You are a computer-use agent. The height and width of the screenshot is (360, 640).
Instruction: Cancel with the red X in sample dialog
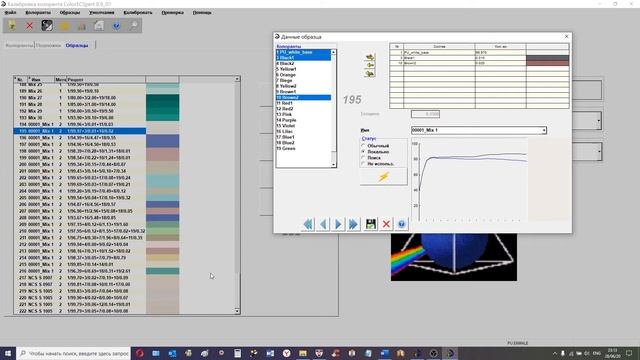pyautogui.click(x=386, y=224)
